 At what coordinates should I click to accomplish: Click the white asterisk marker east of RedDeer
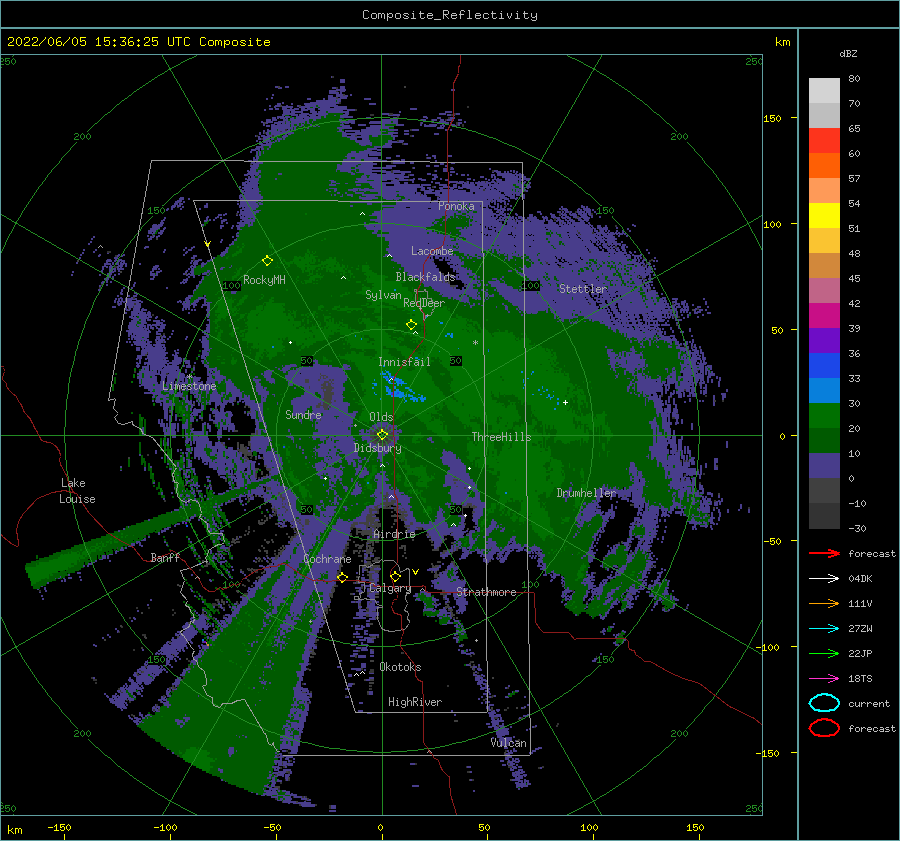pyautogui.click(x=475, y=343)
